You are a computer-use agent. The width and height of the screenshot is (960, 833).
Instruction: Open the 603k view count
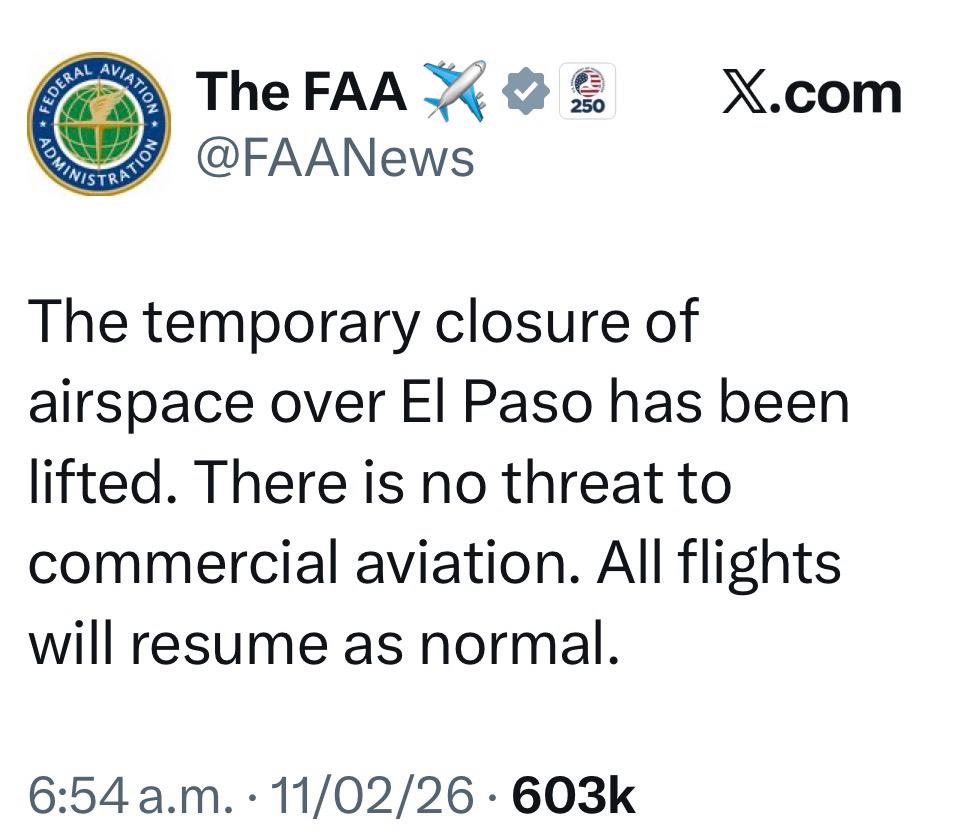pos(573,795)
